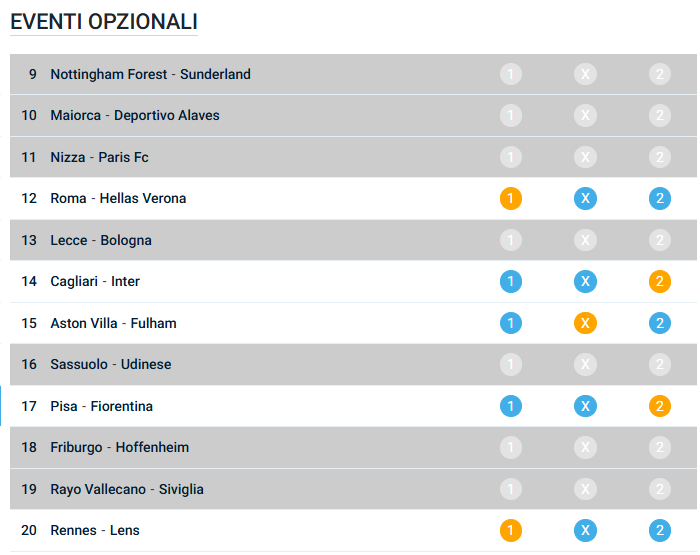The image size is (700, 555).
Task: Select outcome 1 for Cagliari - Inter
Action: tap(511, 281)
